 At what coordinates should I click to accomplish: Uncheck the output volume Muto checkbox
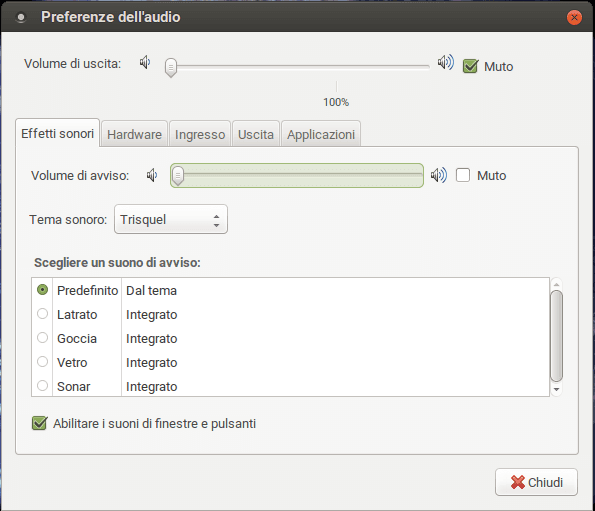tap(471, 66)
